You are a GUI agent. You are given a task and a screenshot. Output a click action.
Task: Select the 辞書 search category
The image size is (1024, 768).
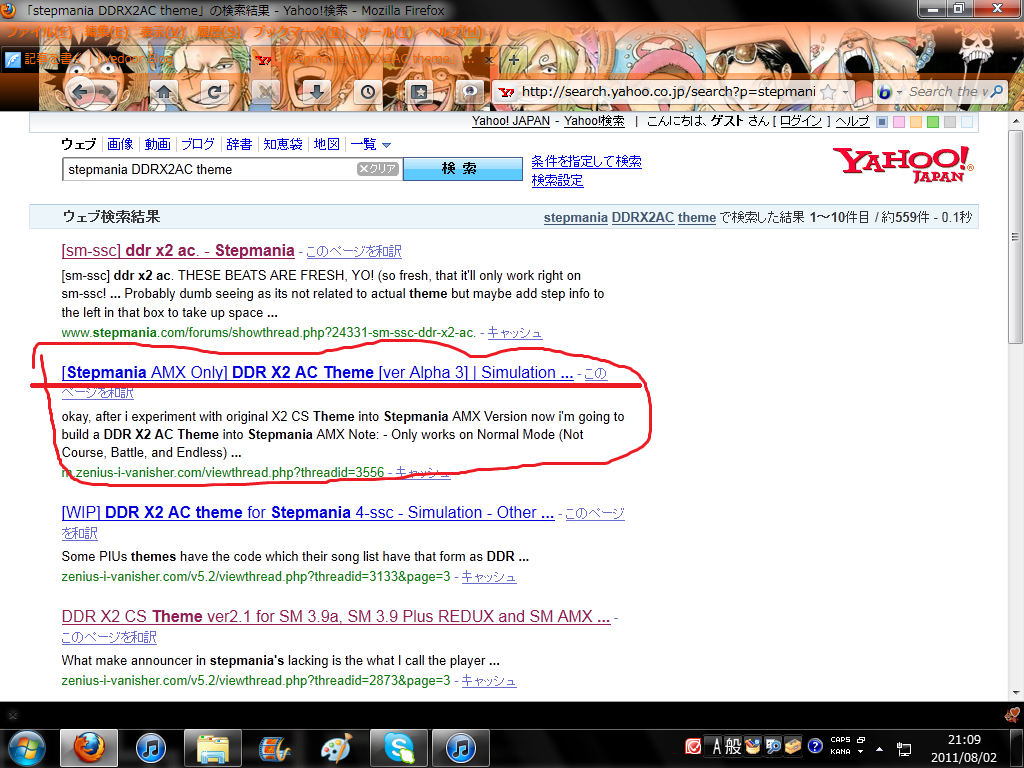point(239,144)
